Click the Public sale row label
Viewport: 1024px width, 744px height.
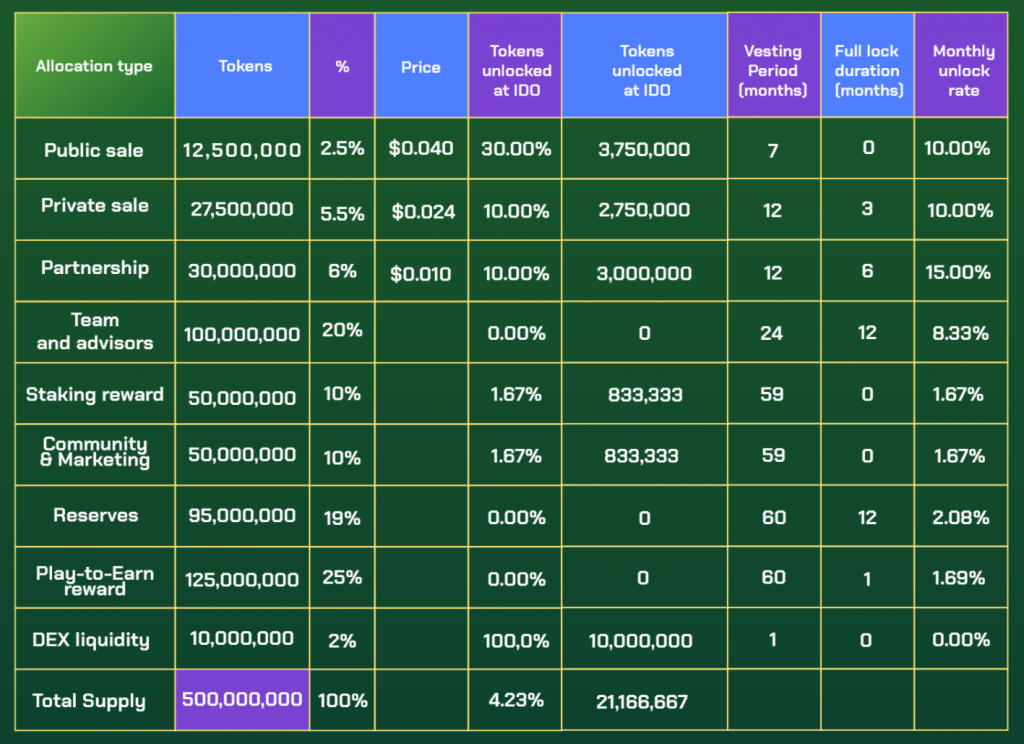pyautogui.click(x=94, y=150)
